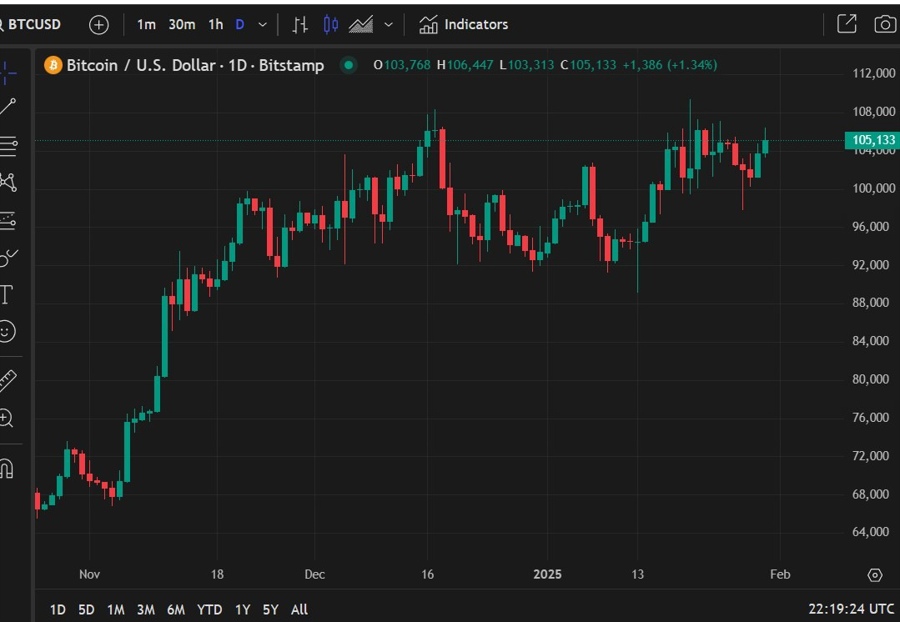Image resolution: width=900 pixels, height=622 pixels.
Task: Activate the zoom in tool
Action: click(6, 418)
